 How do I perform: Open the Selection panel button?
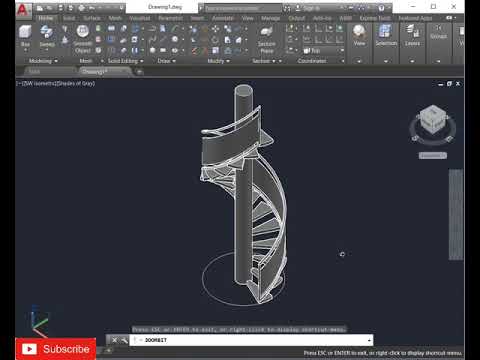coord(386,36)
